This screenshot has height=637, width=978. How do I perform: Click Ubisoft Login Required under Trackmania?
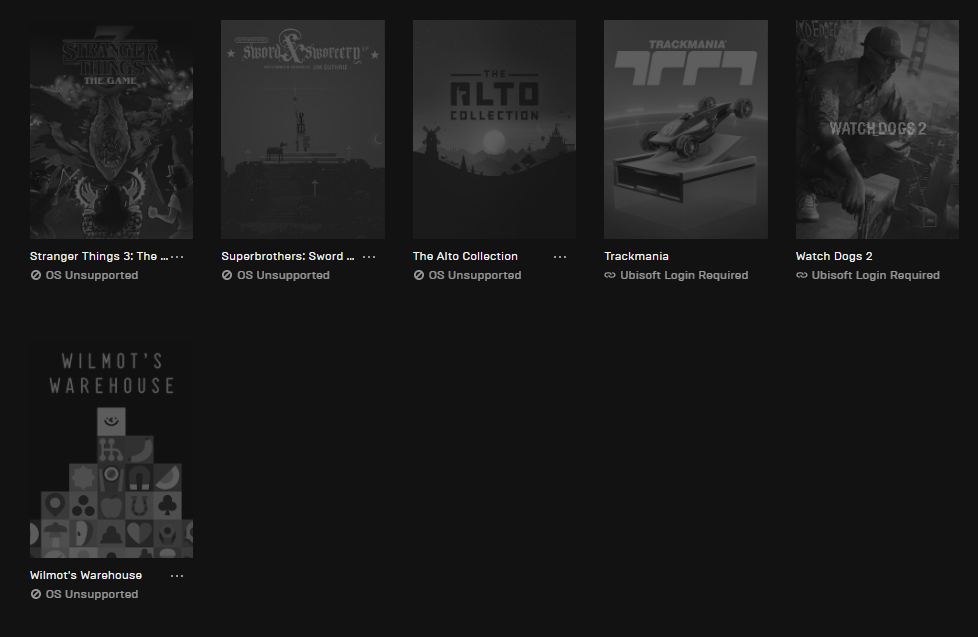(684, 275)
